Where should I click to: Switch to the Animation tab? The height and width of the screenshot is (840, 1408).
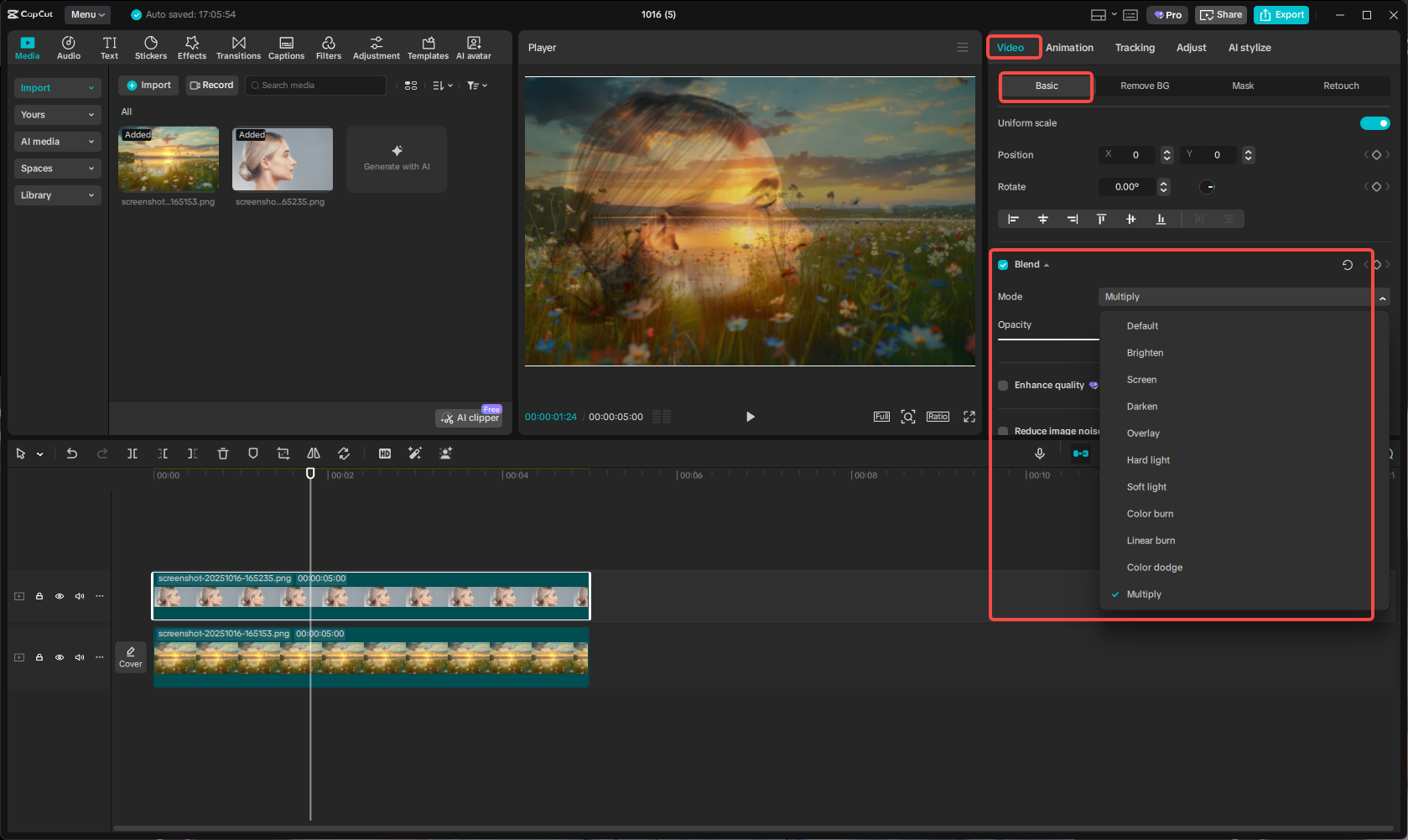[x=1069, y=47]
